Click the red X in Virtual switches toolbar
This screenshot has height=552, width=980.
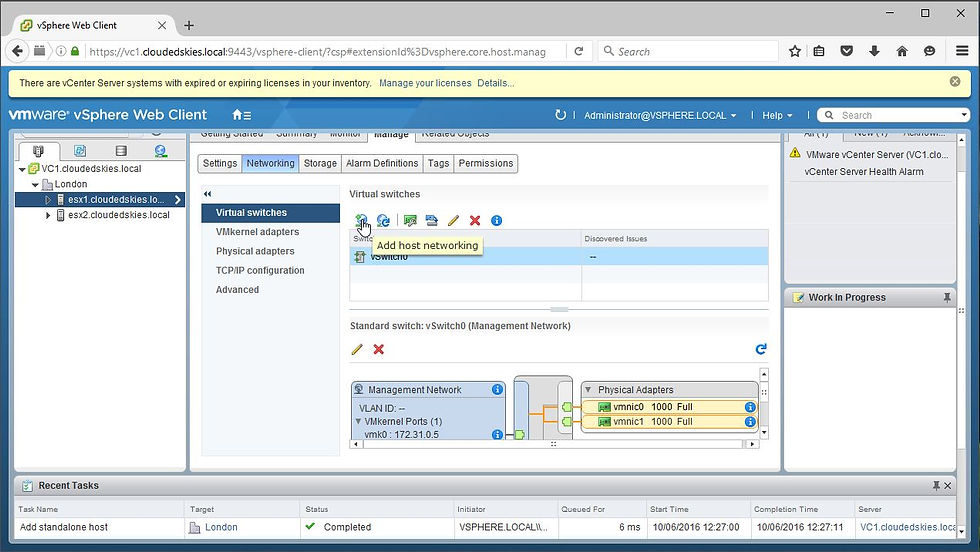point(475,221)
